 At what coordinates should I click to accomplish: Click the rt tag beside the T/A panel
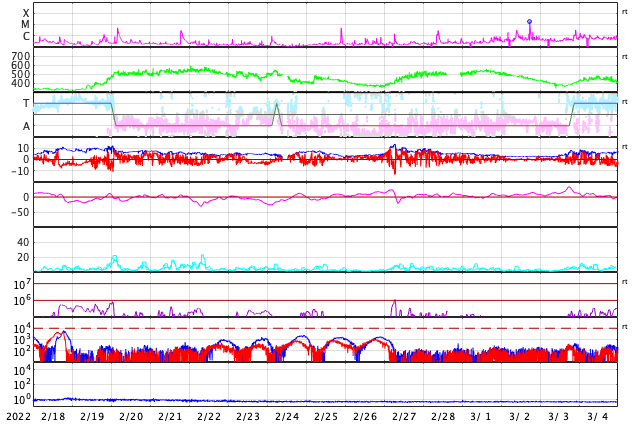coord(624,102)
